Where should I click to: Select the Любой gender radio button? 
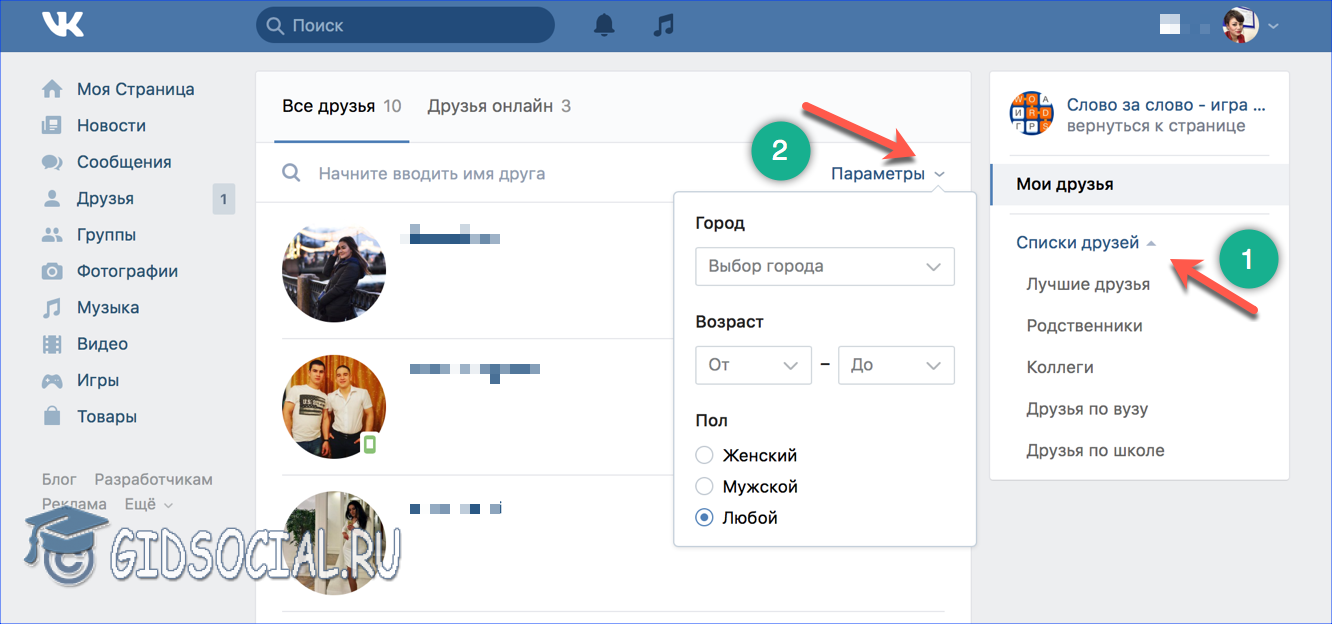704,518
